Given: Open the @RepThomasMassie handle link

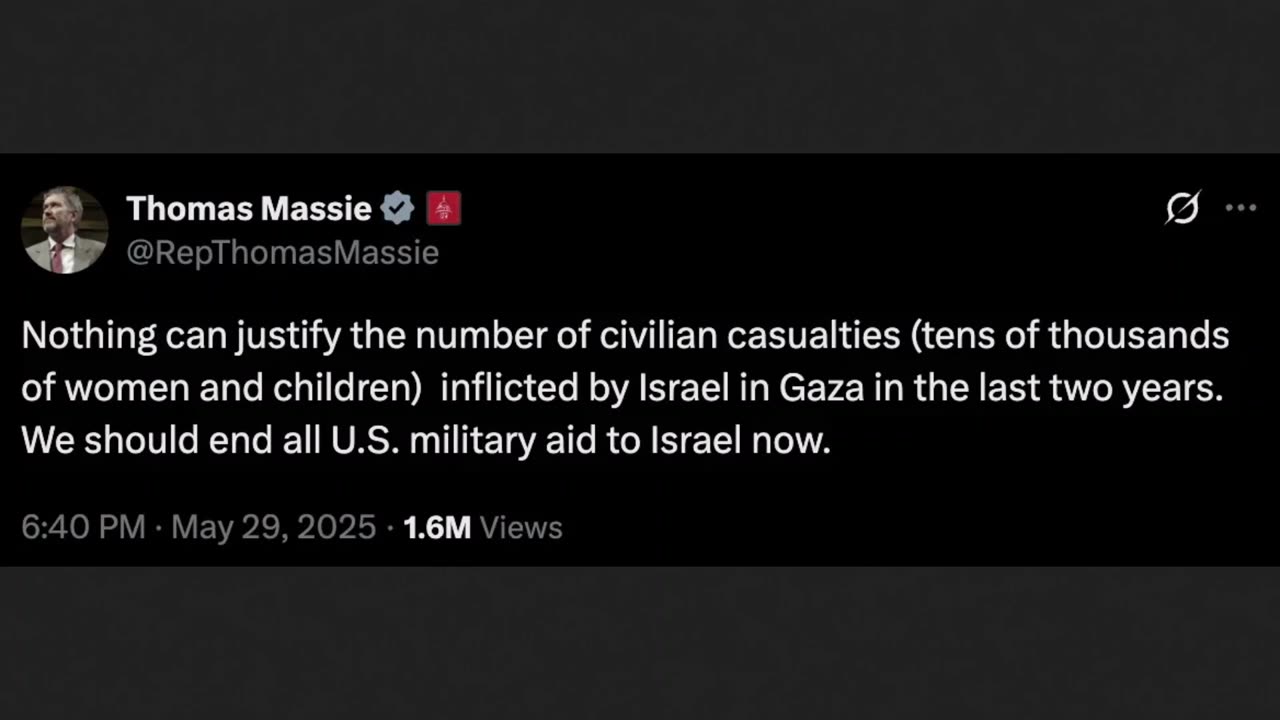Looking at the screenshot, I should [x=282, y=253].
